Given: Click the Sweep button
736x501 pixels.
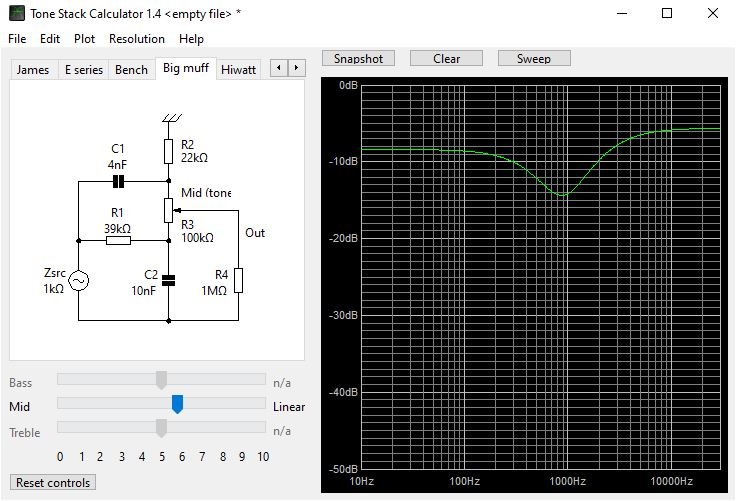Looking at the screenshot, I should [x=534, y=59].
